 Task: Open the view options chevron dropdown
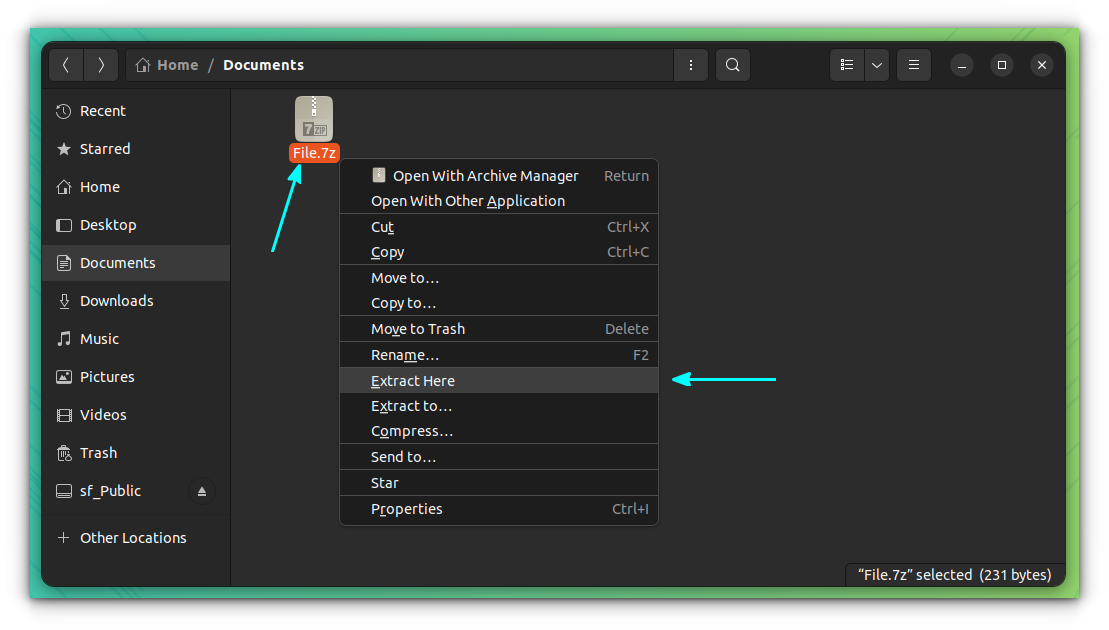[877, 64]
